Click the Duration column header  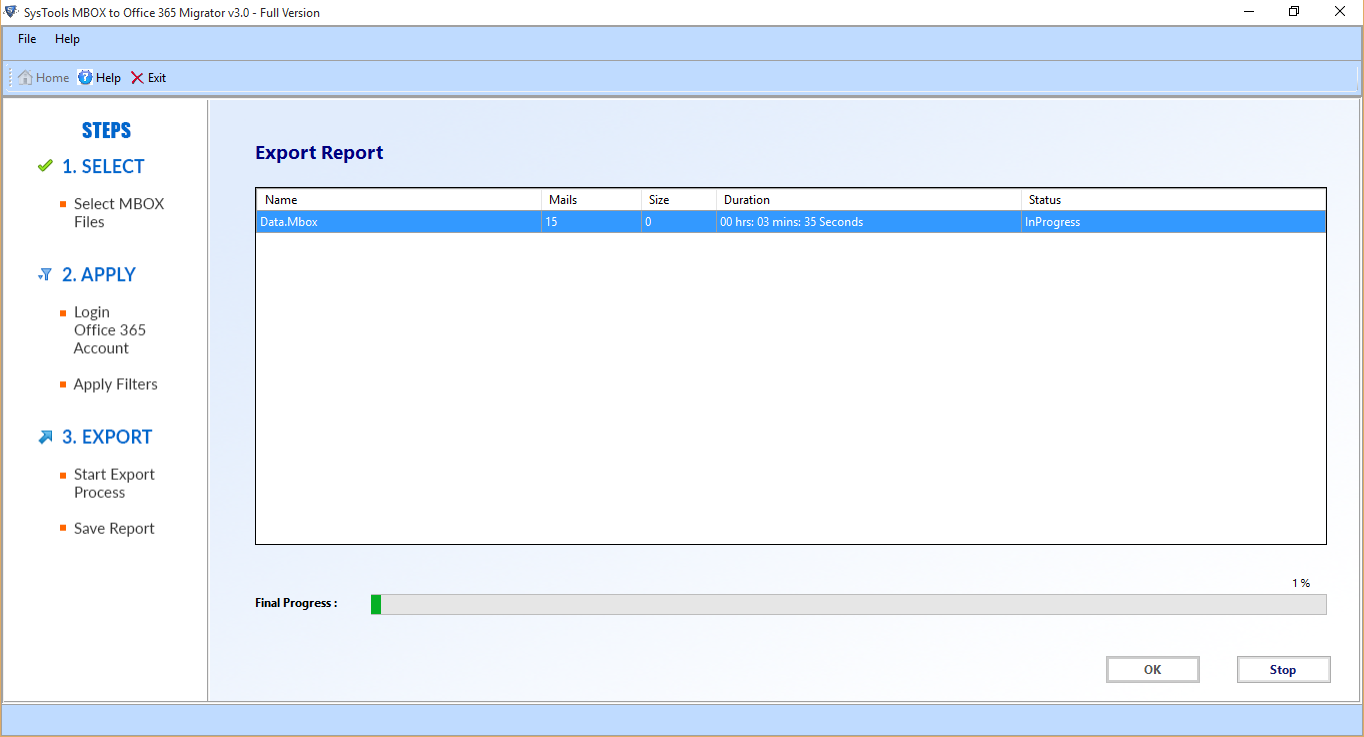pyautogui.click(x=868, y=200)
